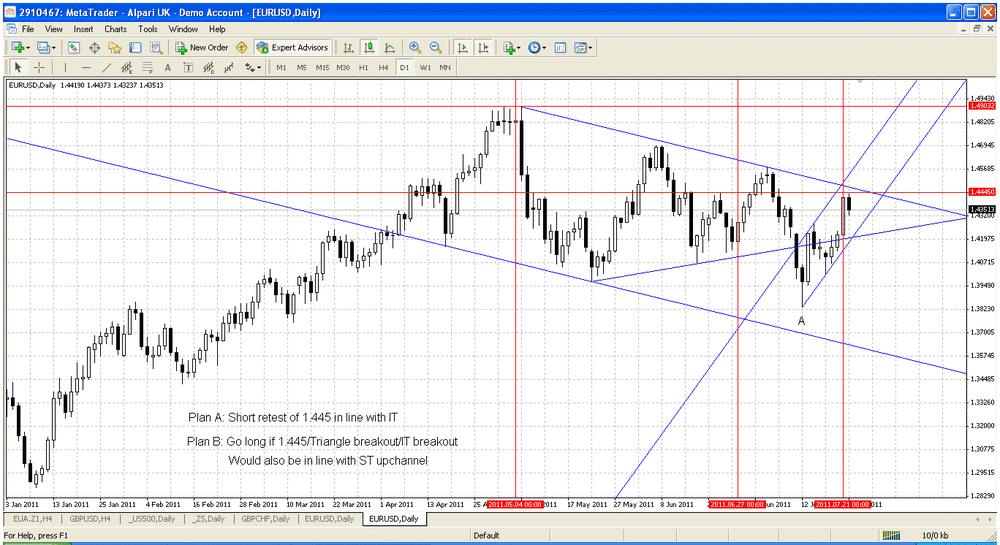Switch to the _ZS,Daily chart tab

209,519
